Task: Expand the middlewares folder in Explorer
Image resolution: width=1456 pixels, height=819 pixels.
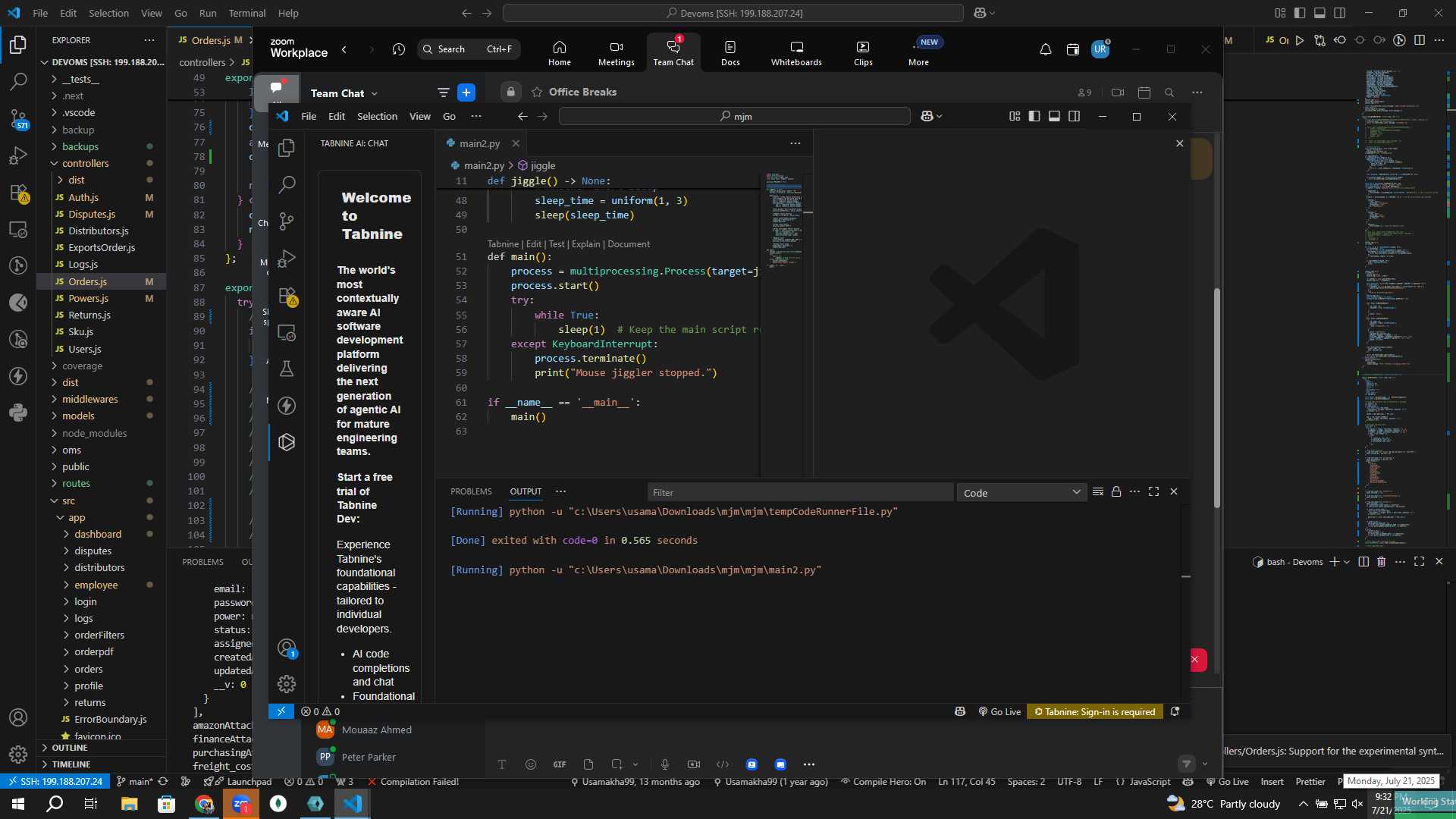Action: [x=90, y=399]
